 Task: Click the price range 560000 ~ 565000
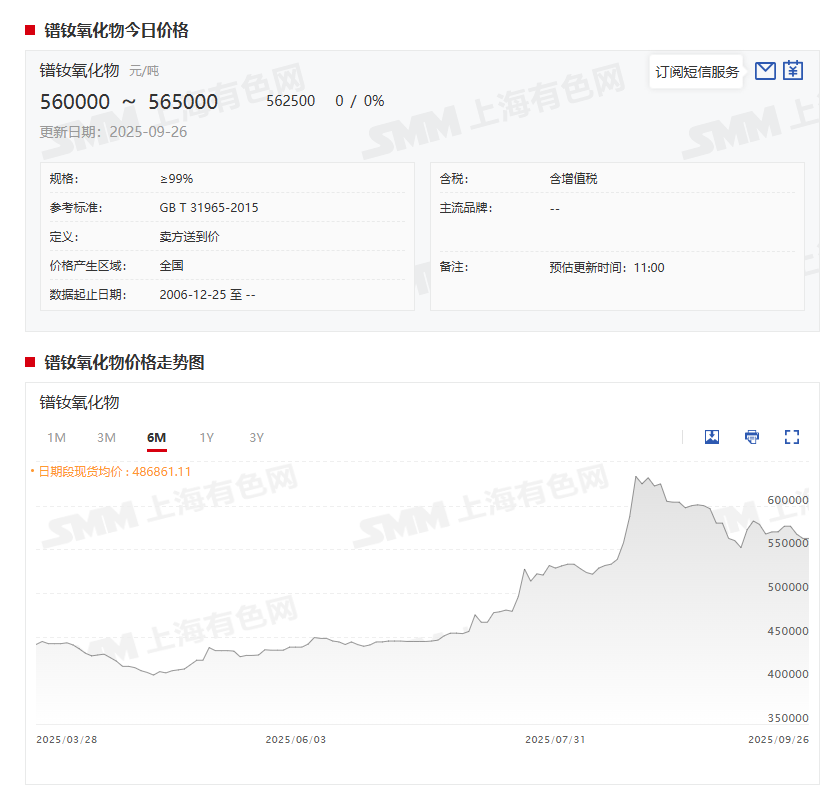[x=129, y=102]
